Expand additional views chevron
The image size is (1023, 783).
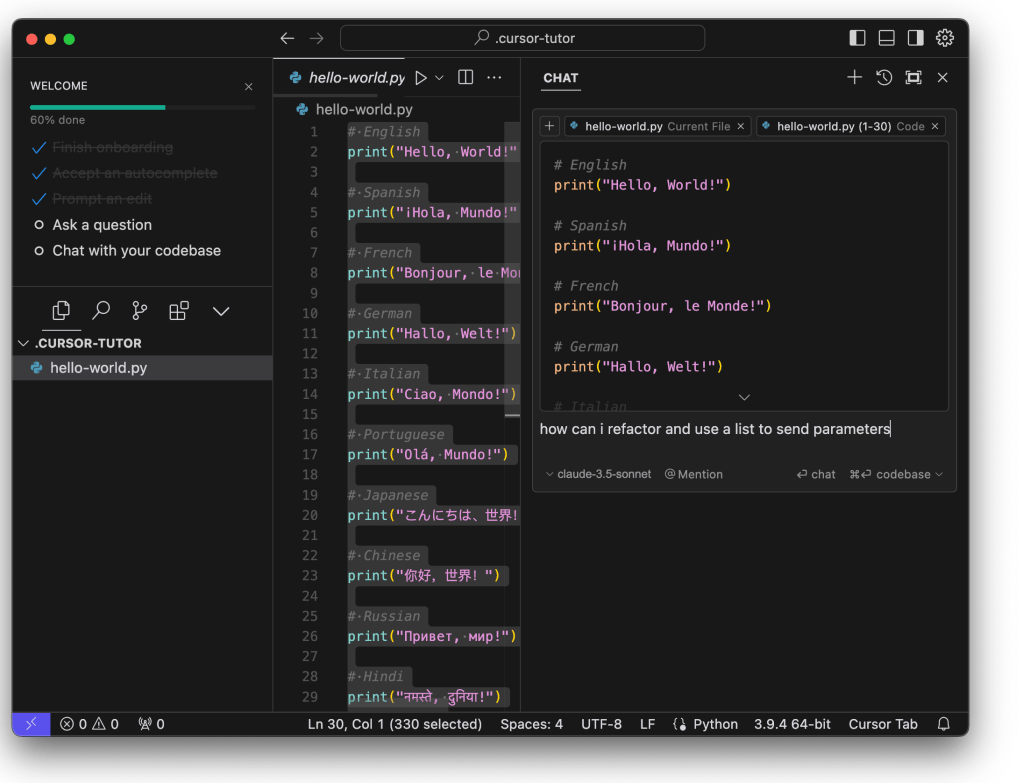221,311
